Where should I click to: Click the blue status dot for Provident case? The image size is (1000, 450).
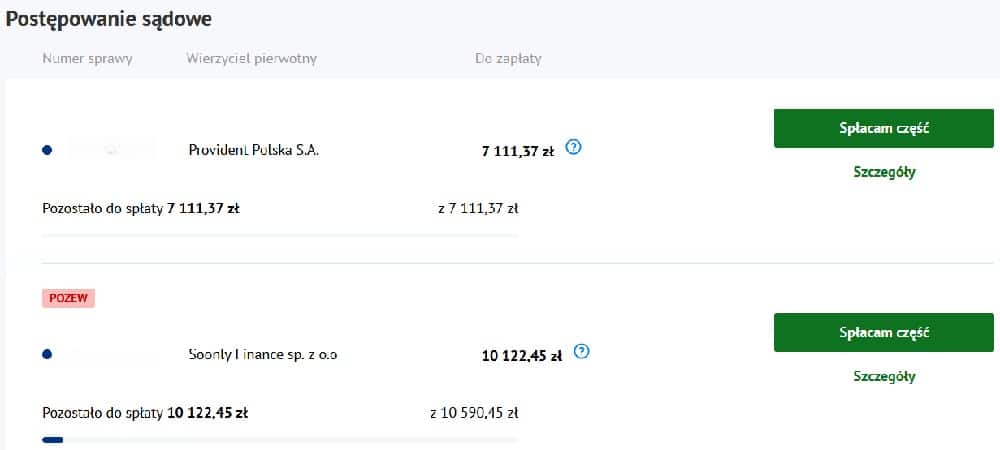coord(47,150)
